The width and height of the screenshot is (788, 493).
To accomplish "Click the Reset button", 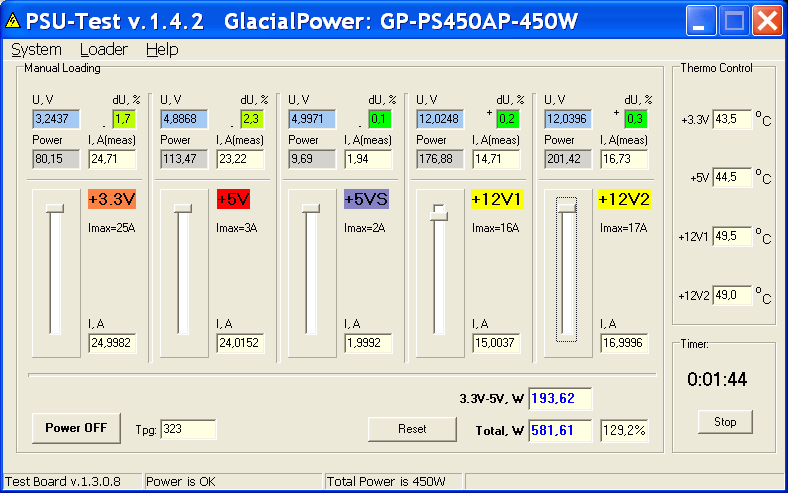I will (412, 429).
